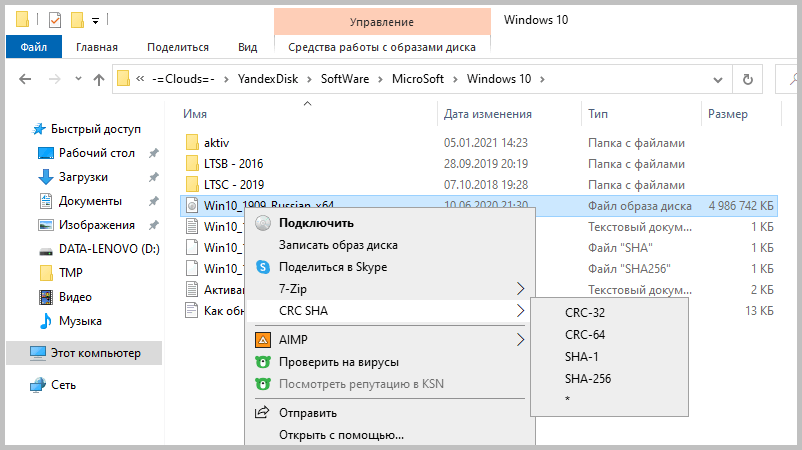Sort by Тип column header
802x450 pixels.
click(598, 114)
